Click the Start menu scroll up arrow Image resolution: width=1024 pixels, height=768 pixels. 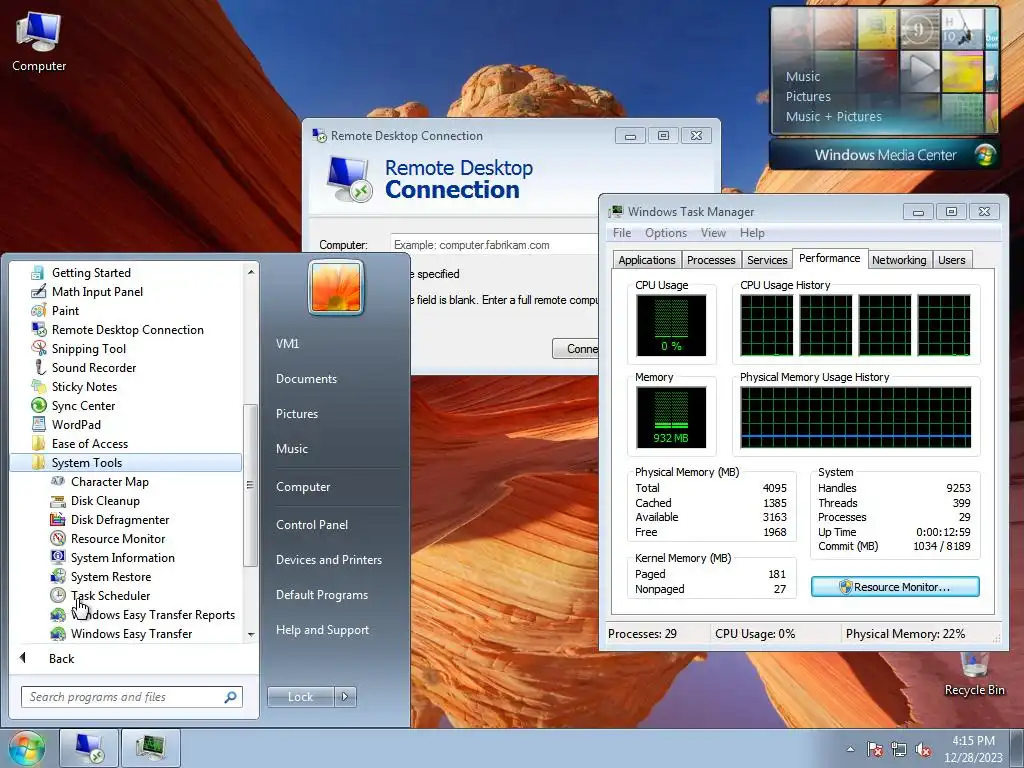(251, 271)
